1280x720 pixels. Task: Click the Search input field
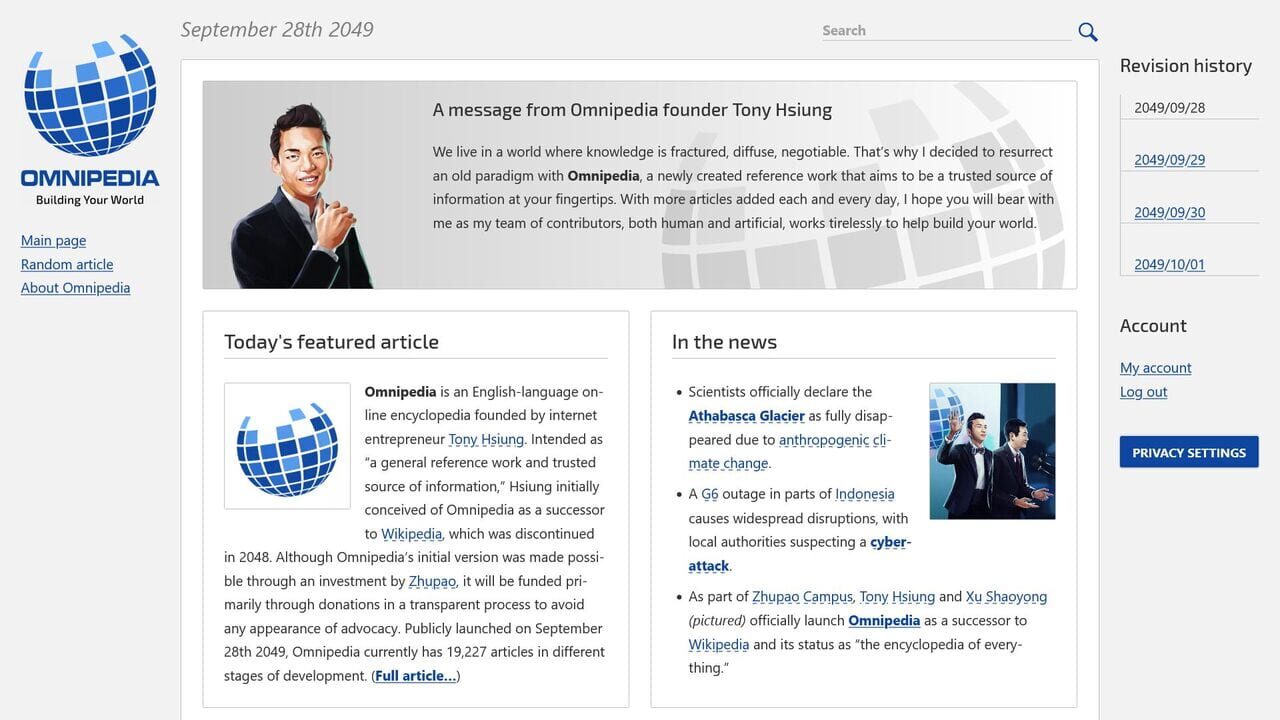point(945,30)
